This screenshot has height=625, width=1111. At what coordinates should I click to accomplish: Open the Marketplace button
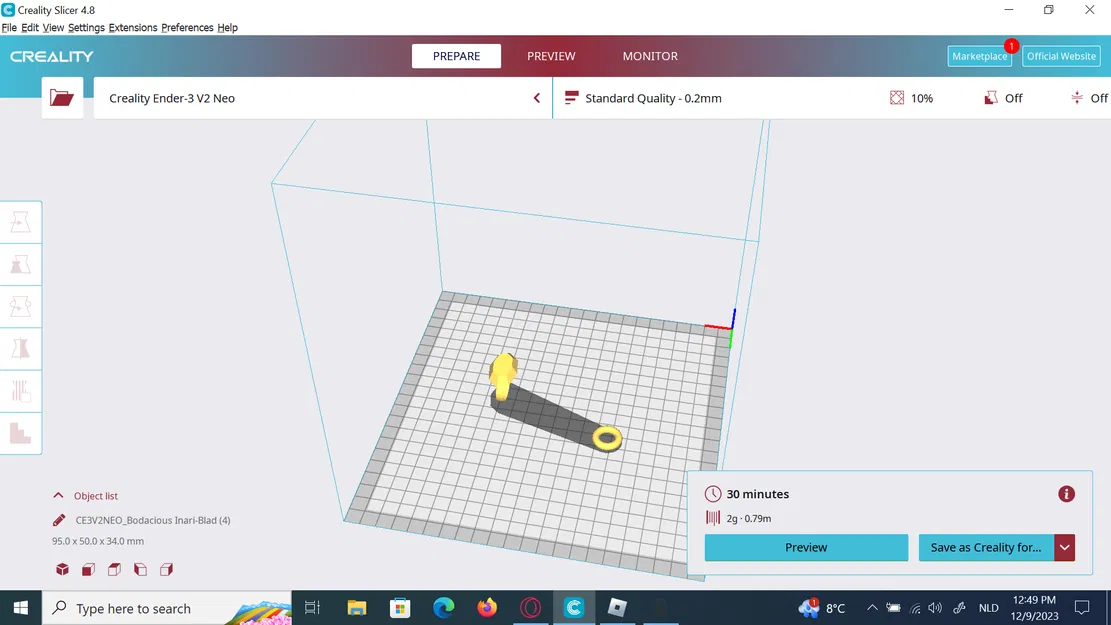(980, 56)
